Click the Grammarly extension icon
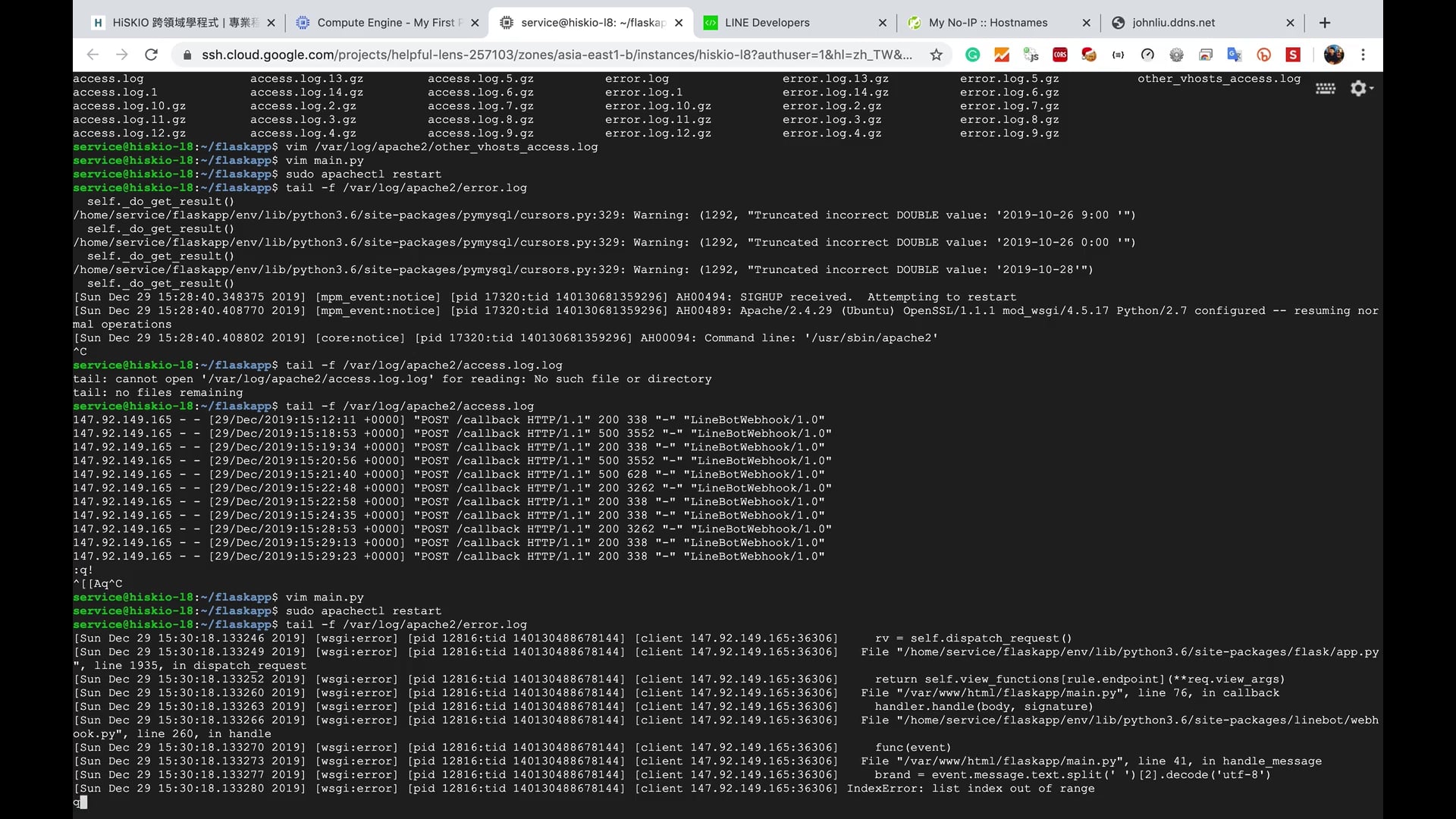Screen dimensions: 1456x819 973,55
